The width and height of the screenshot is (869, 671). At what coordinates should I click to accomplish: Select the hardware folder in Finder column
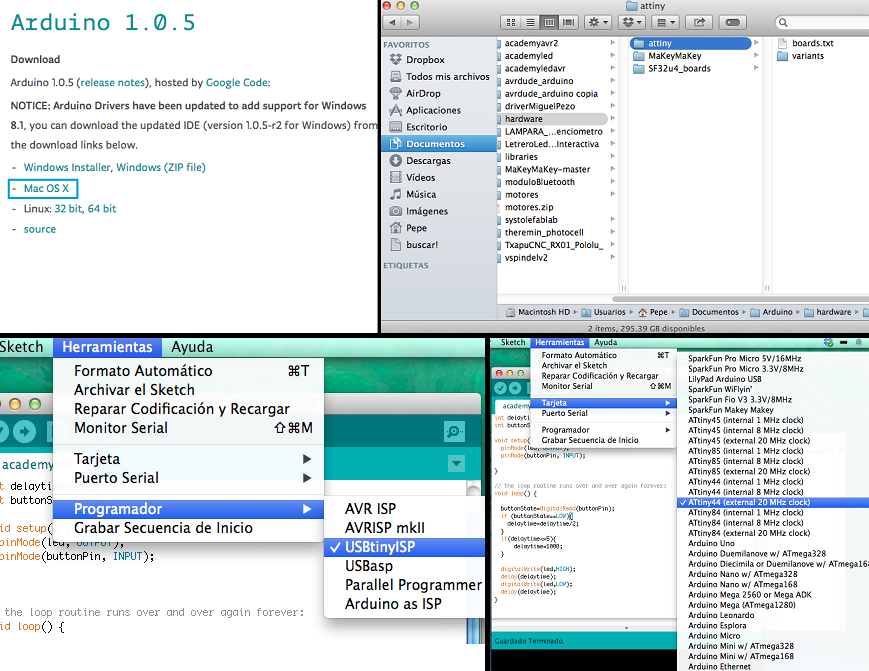(x=552, y=119)
